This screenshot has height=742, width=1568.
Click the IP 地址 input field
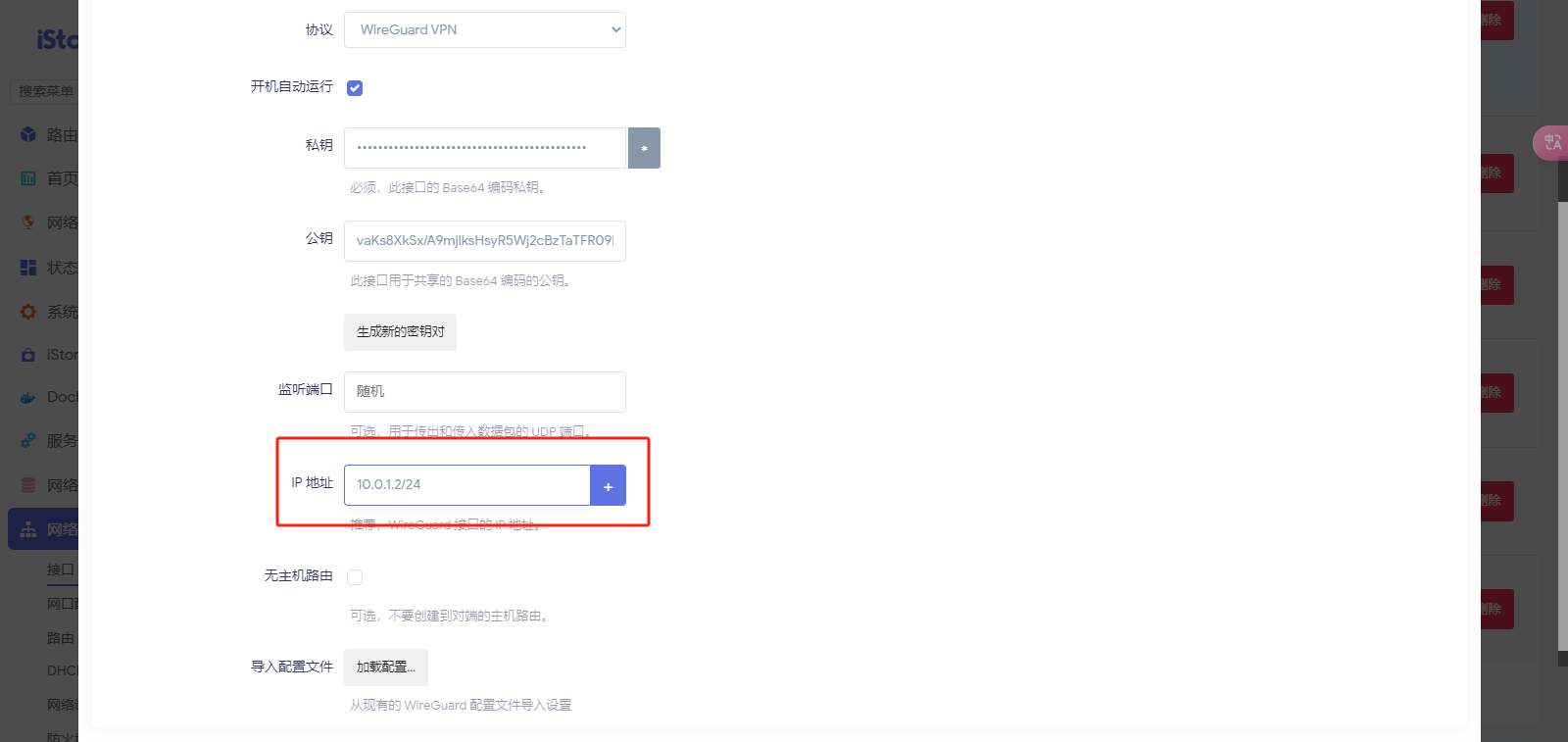(x=466, y=485)
